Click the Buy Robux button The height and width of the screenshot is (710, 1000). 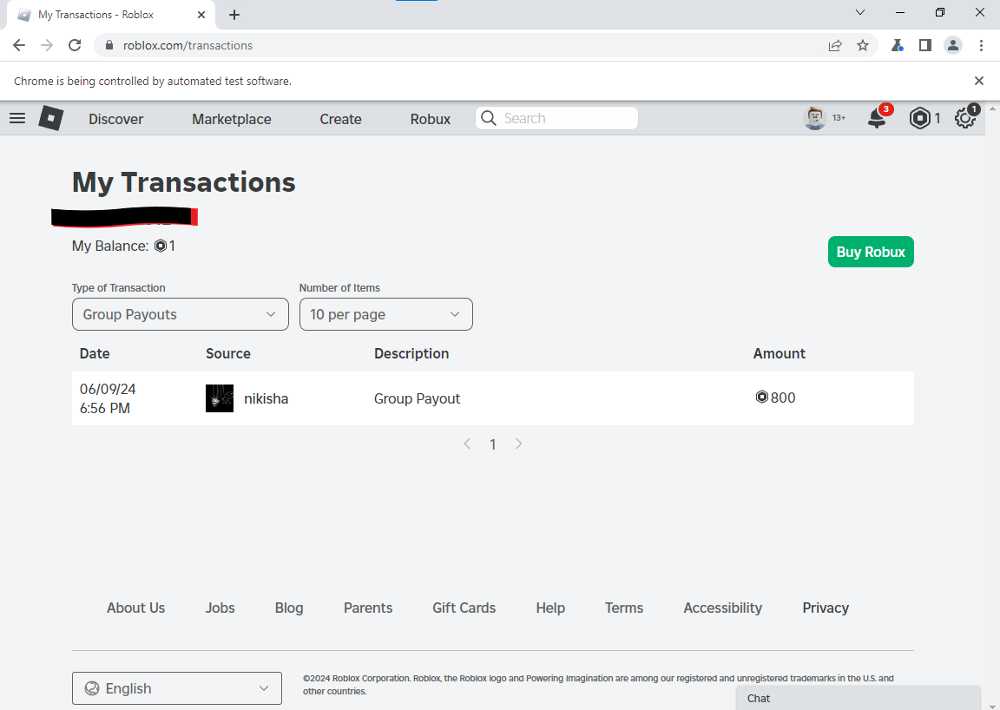tap(871, 252)
